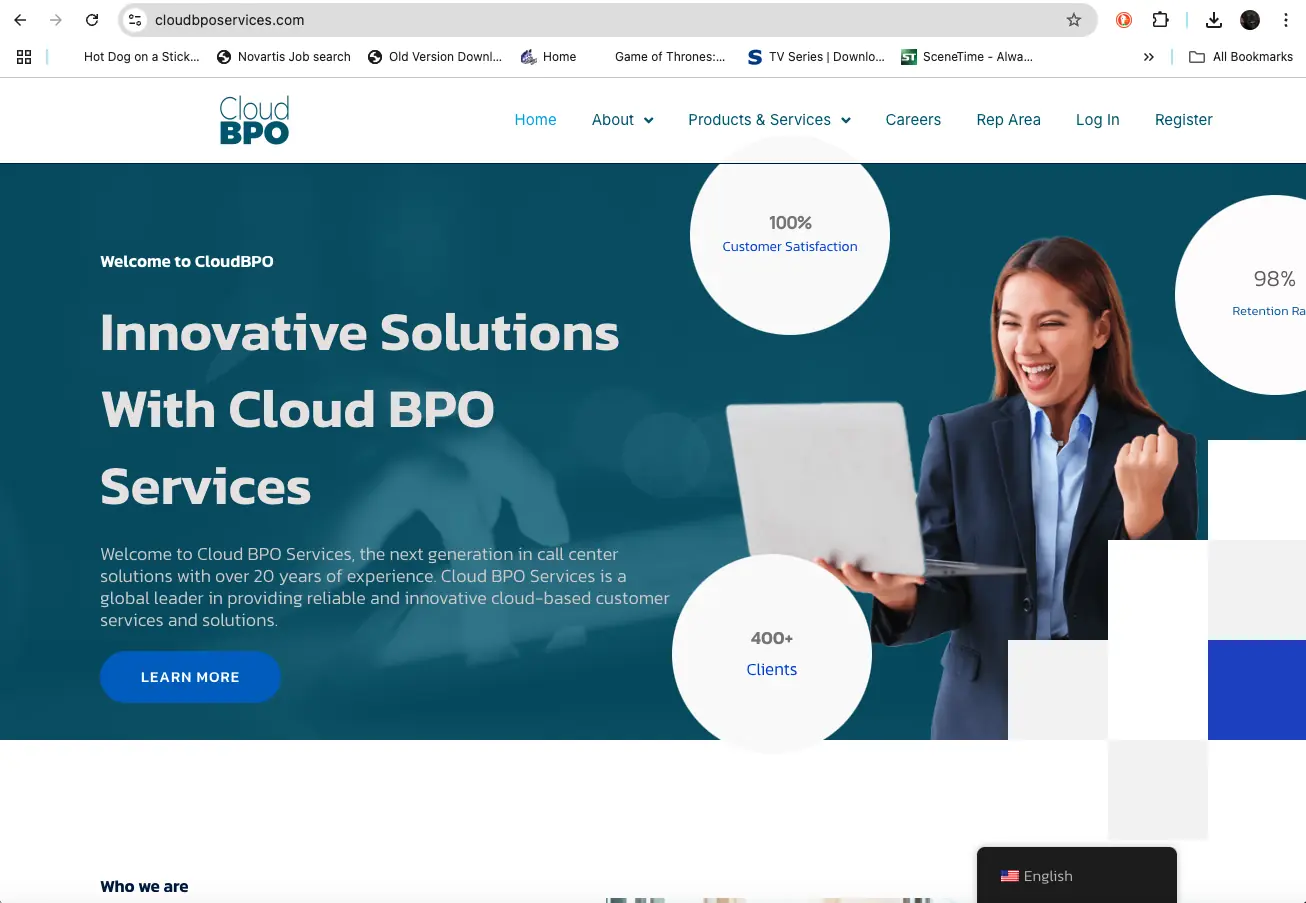Click the CloudBPO logo
Viewport: 1306px width, 903px height.
coord(254,120)
